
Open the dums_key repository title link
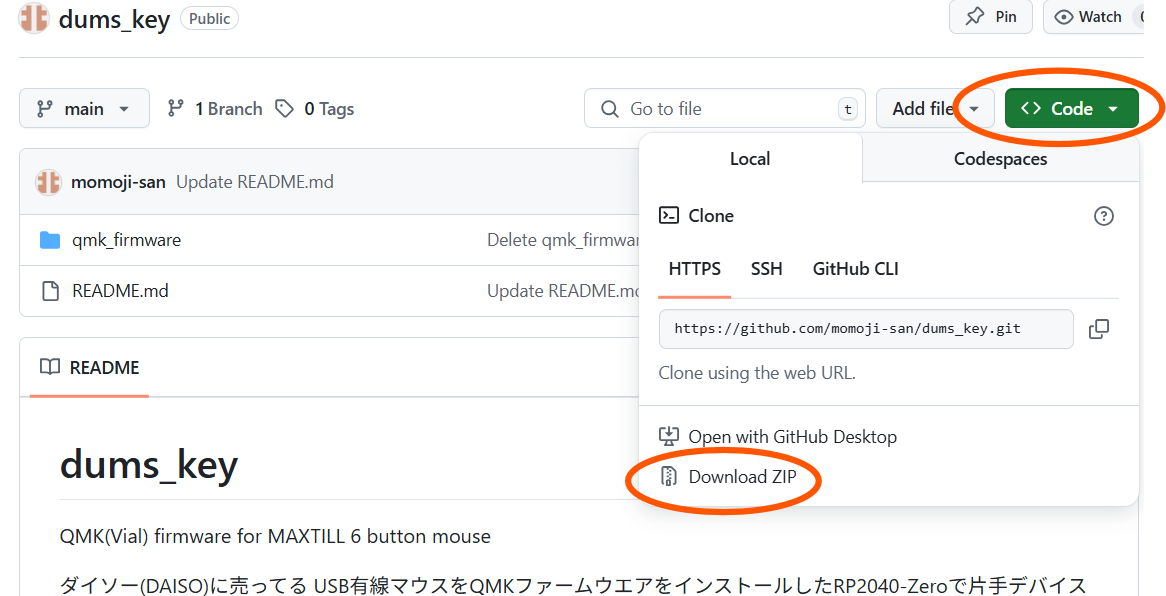click(115, 19)
